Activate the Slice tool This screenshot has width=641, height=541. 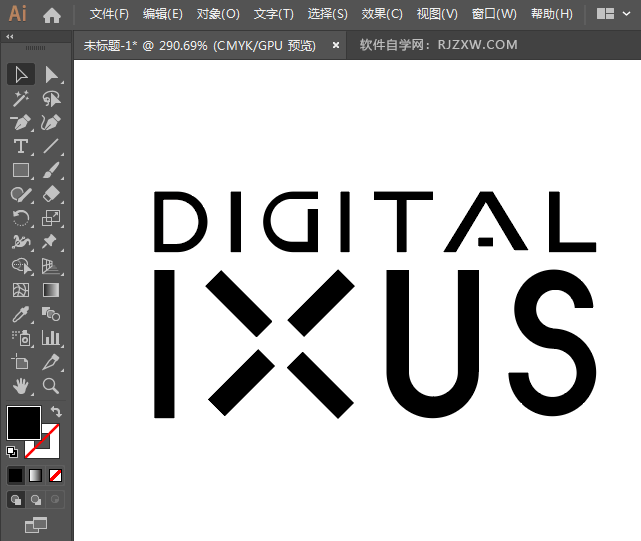pos(52,362)
